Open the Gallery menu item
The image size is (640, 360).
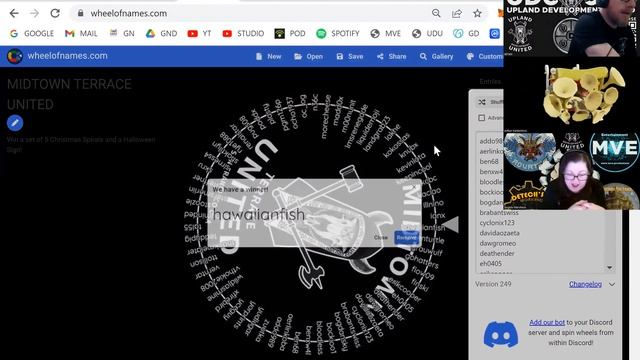pyautogui.click(x=436, y=56)
